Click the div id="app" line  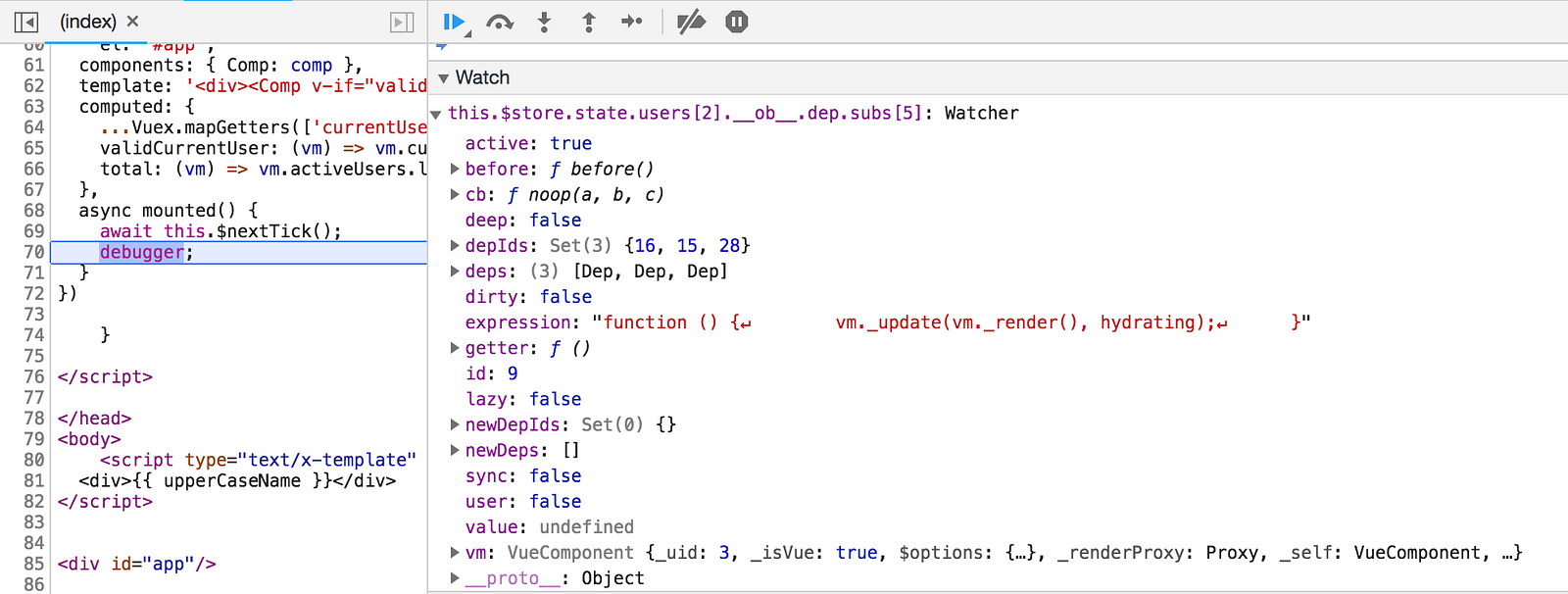[136, 564]
